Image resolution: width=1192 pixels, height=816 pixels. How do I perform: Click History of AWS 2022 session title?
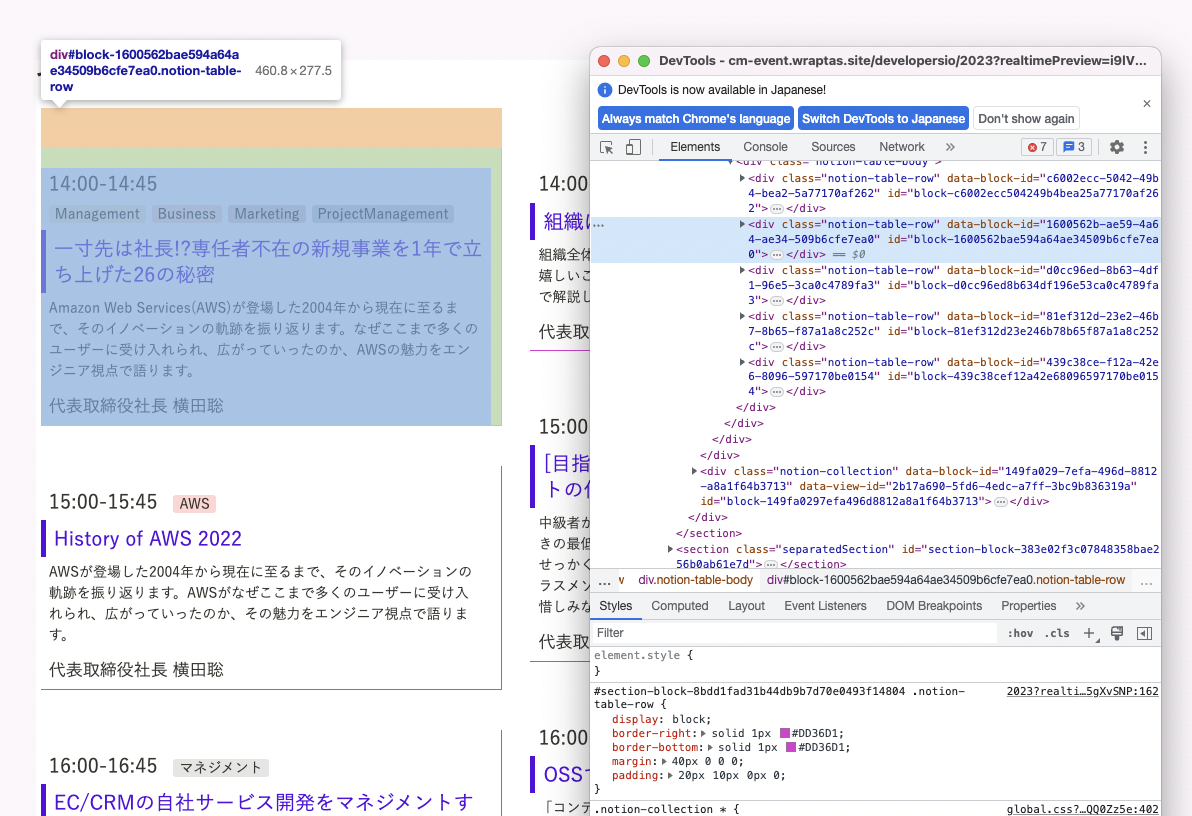click(148, 538)
